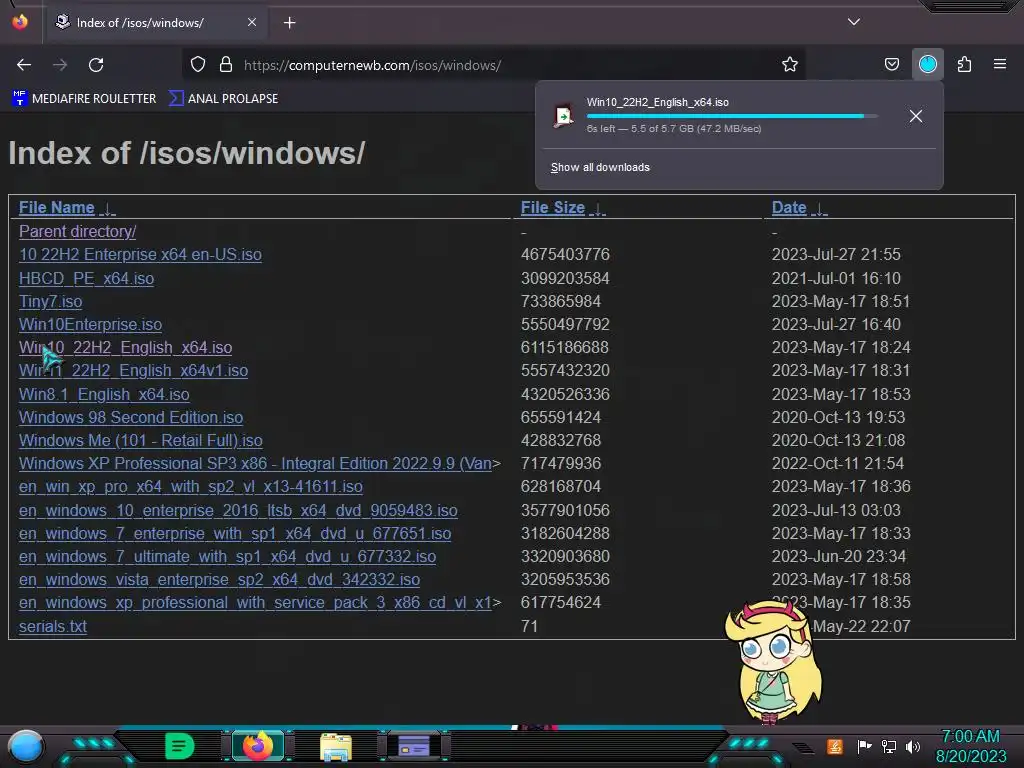Open the MEDIAFIRE ROULETTER bookmark
This screenshot has width=1024, height=768.
coord(84,99)
